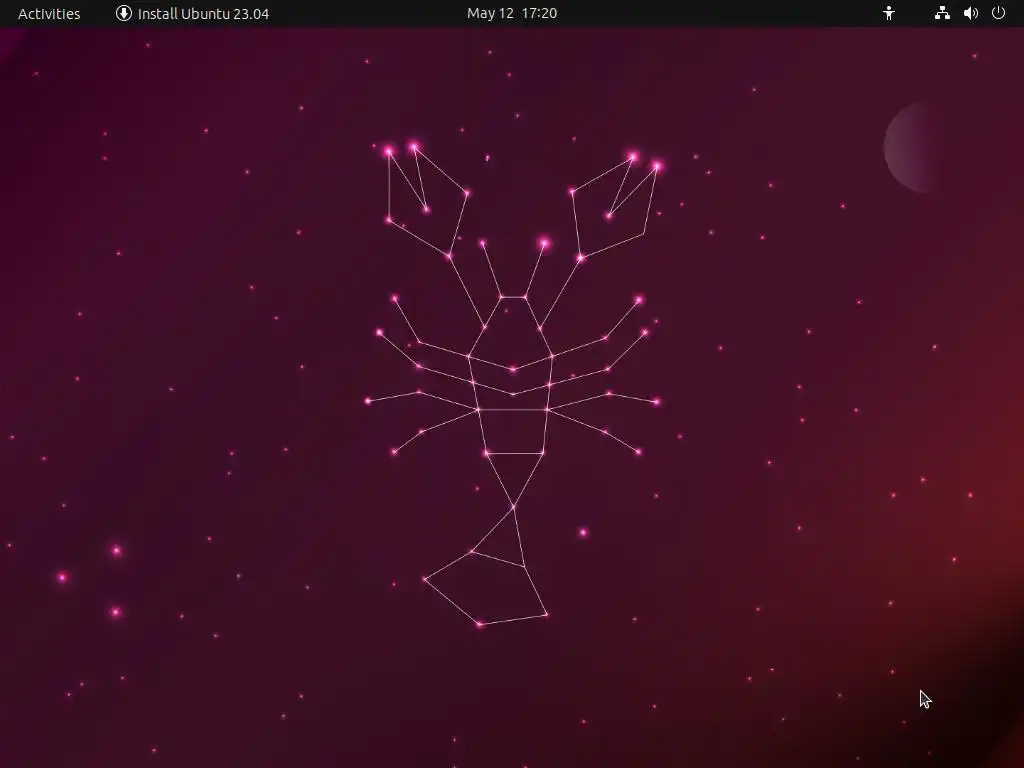Open the power menu icon
This screenshot has height=768, width=1024.
[999, 13]
